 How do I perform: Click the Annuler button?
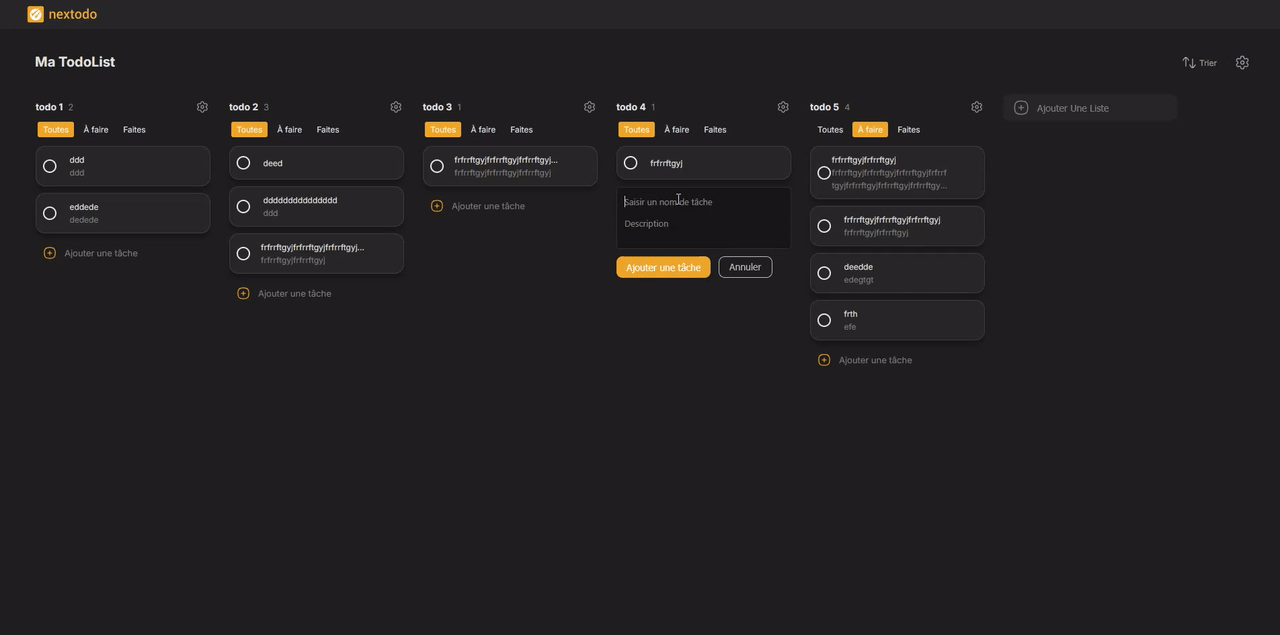pyautogui.click(x=745, y=267)
